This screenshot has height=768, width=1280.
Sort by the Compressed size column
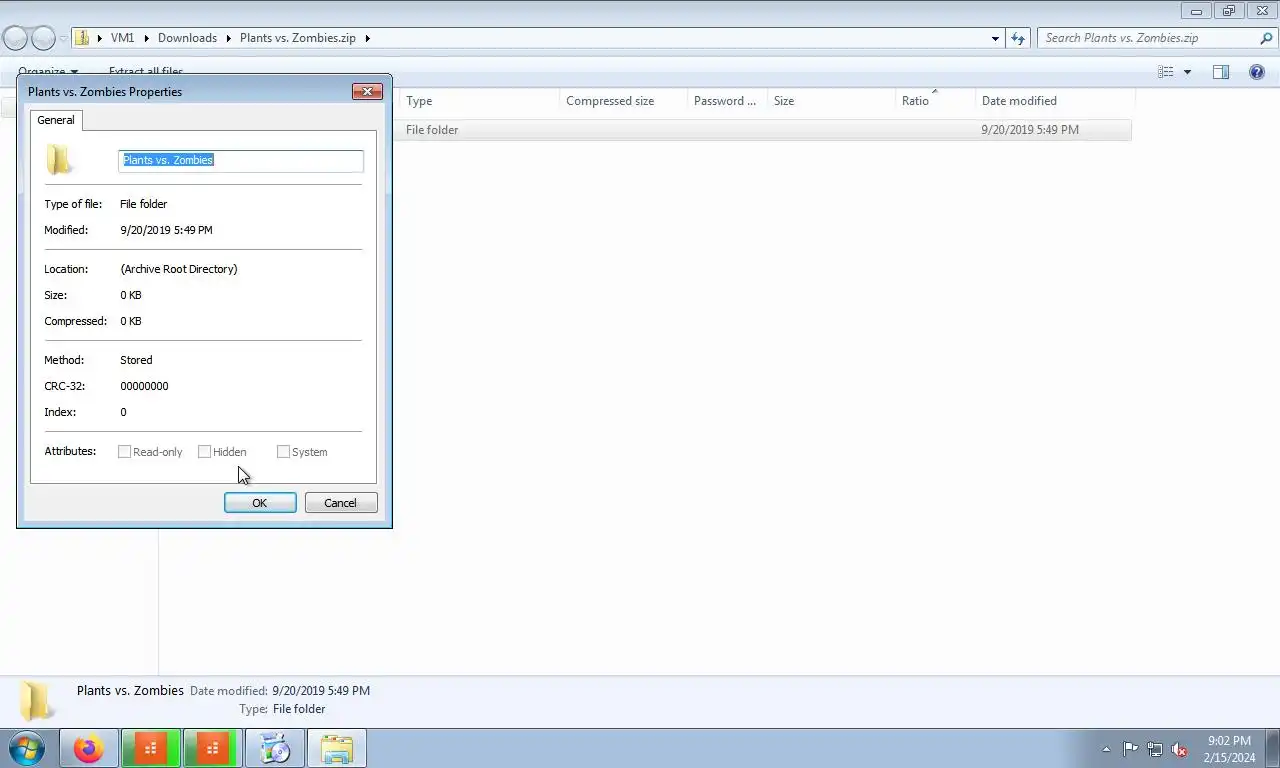pyautogui.click(x=623, y=101)
